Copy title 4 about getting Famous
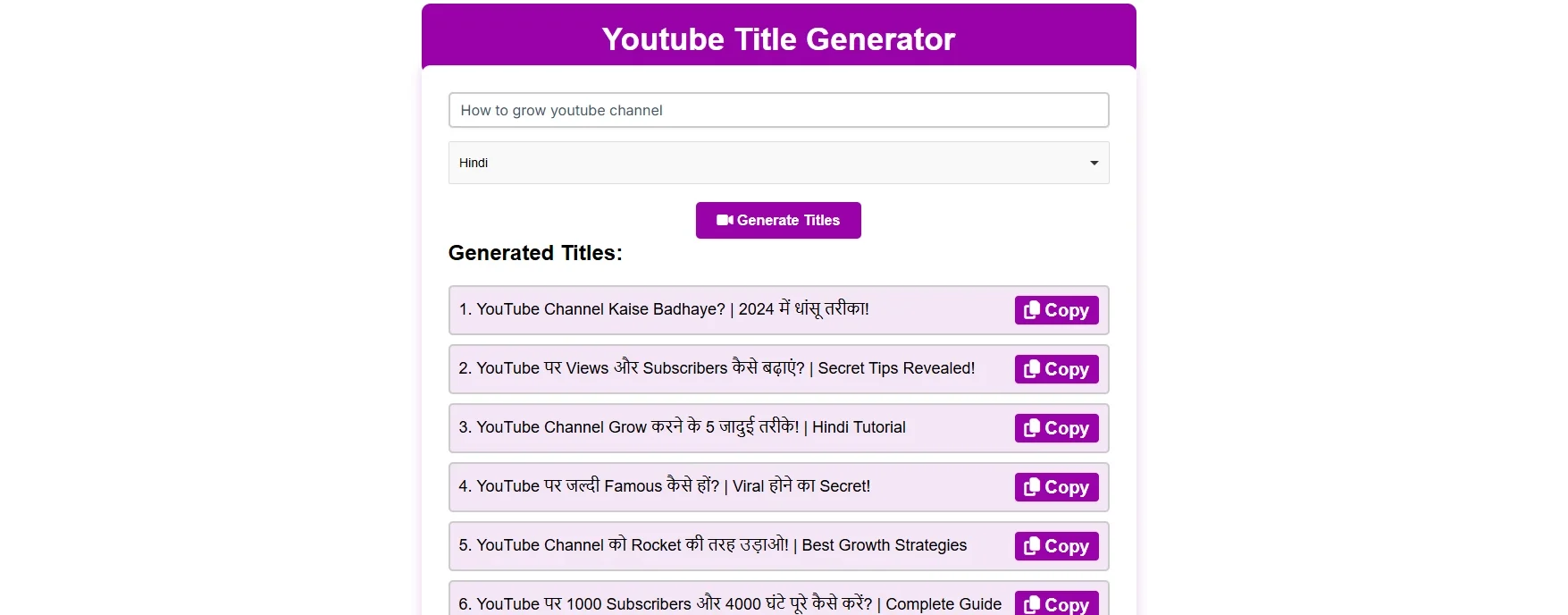The image size is (1568, 615). [x=1056, y=487]
